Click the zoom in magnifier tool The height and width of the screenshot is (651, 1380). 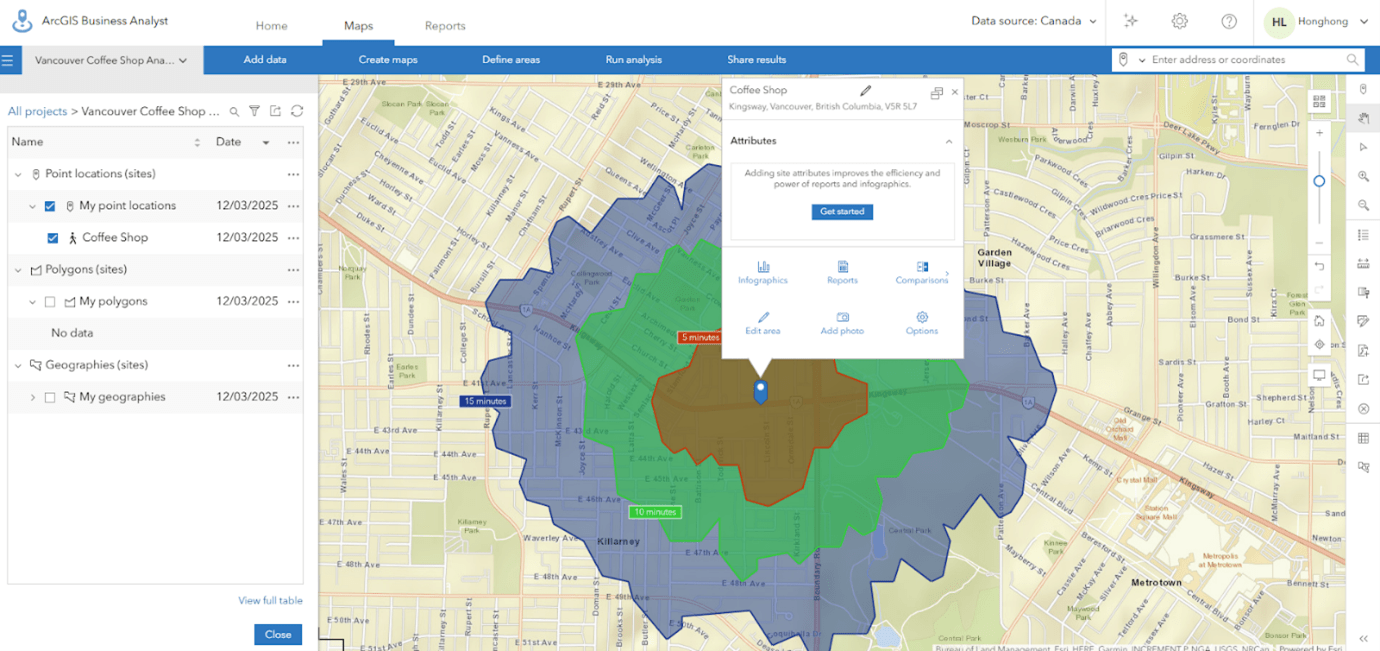tap(1364, 176)
